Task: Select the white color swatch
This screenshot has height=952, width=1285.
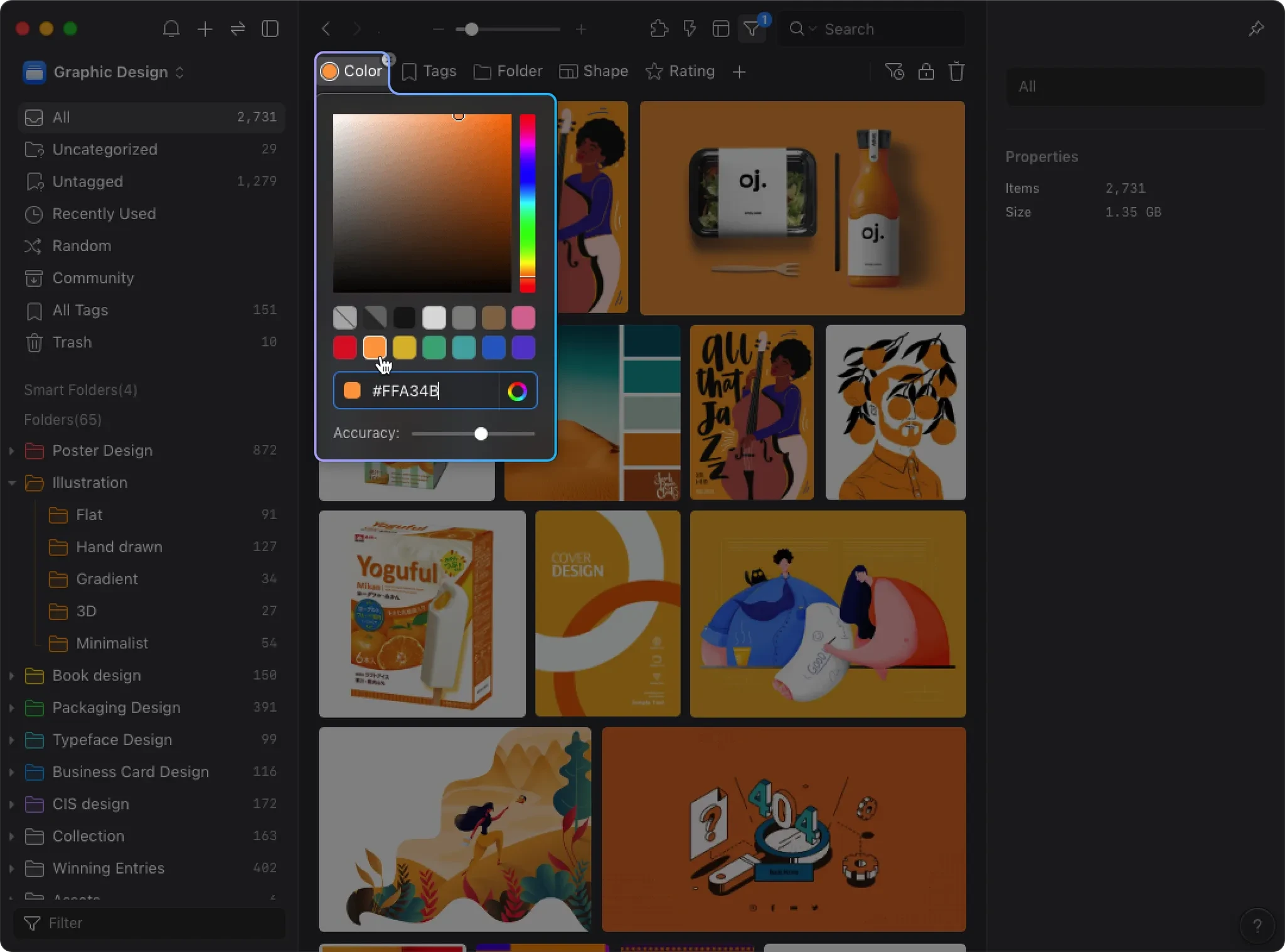Action: tap(434, 318)
